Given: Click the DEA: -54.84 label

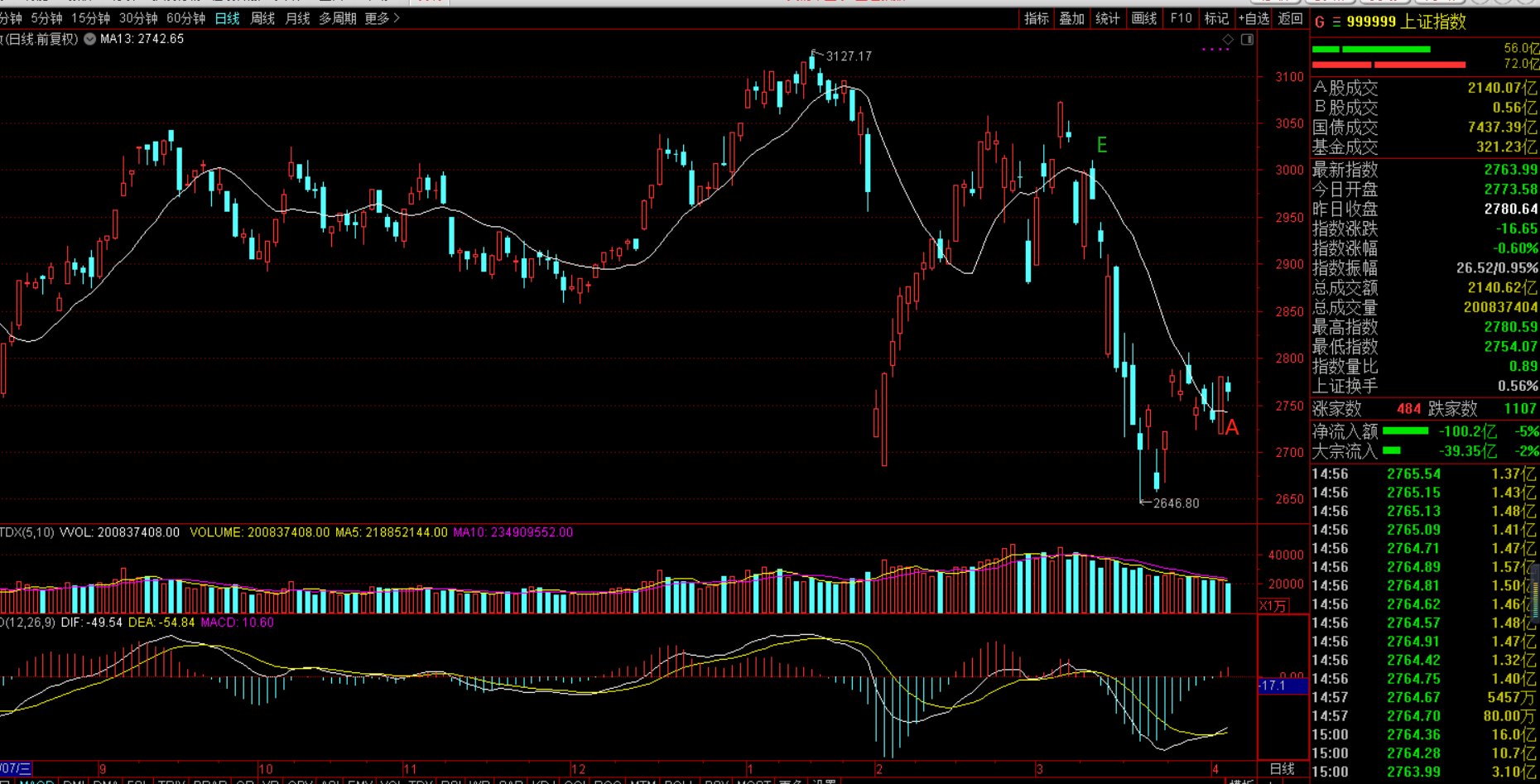Looking at the screenshot, I should (x=161, y=623).
